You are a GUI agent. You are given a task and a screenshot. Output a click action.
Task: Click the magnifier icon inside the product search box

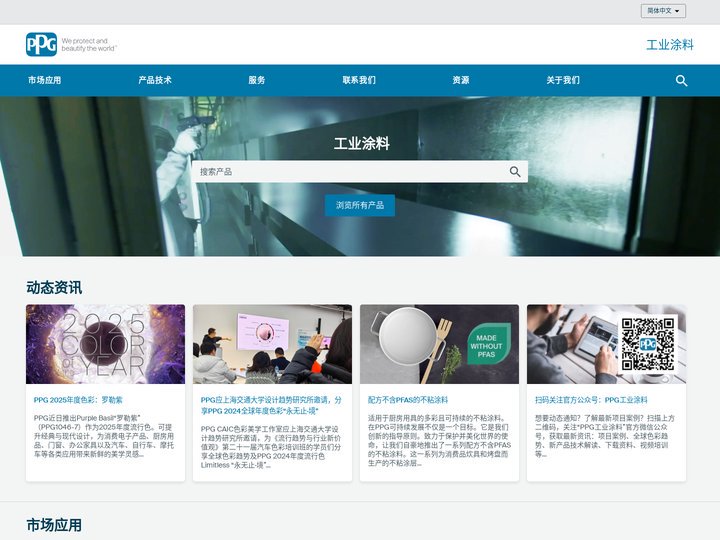click(515, 172)
